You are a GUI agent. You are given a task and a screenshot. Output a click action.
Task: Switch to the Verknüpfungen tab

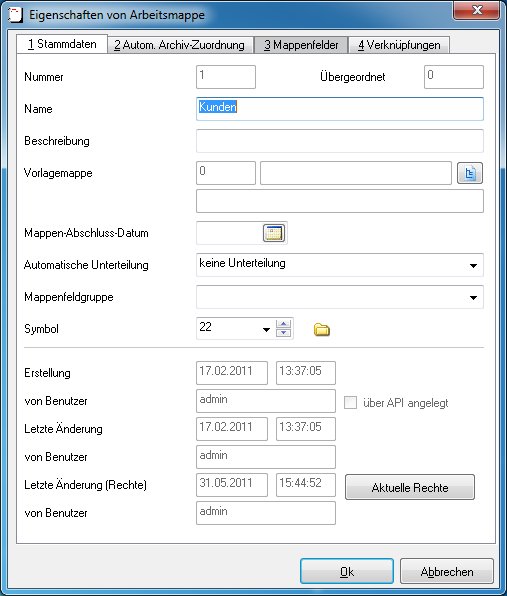399,45
